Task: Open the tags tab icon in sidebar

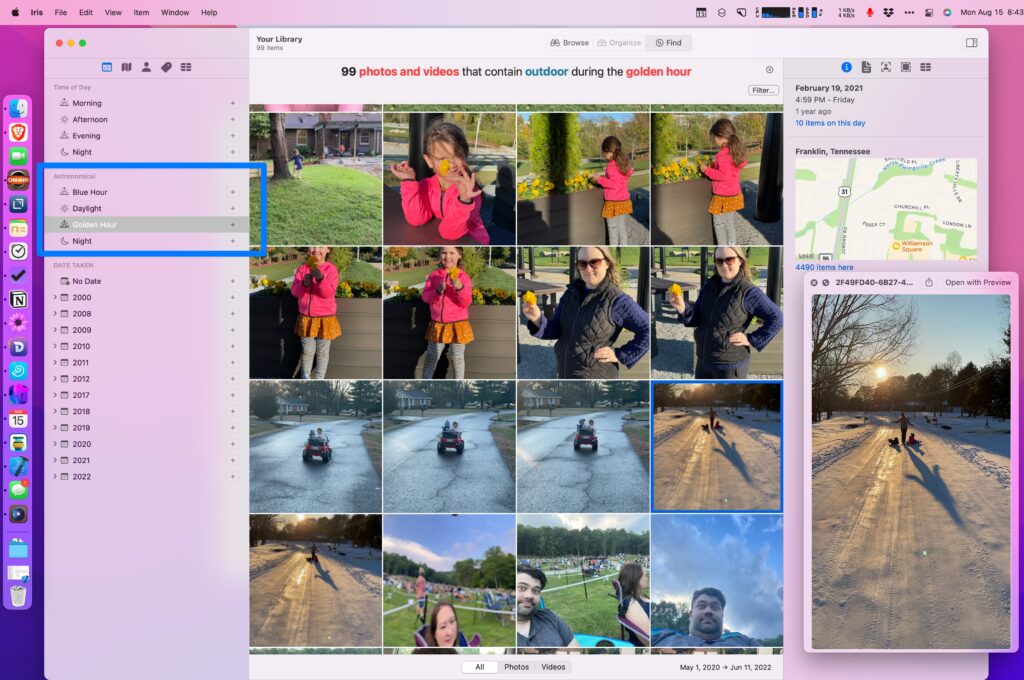Action: click(167, 67)
